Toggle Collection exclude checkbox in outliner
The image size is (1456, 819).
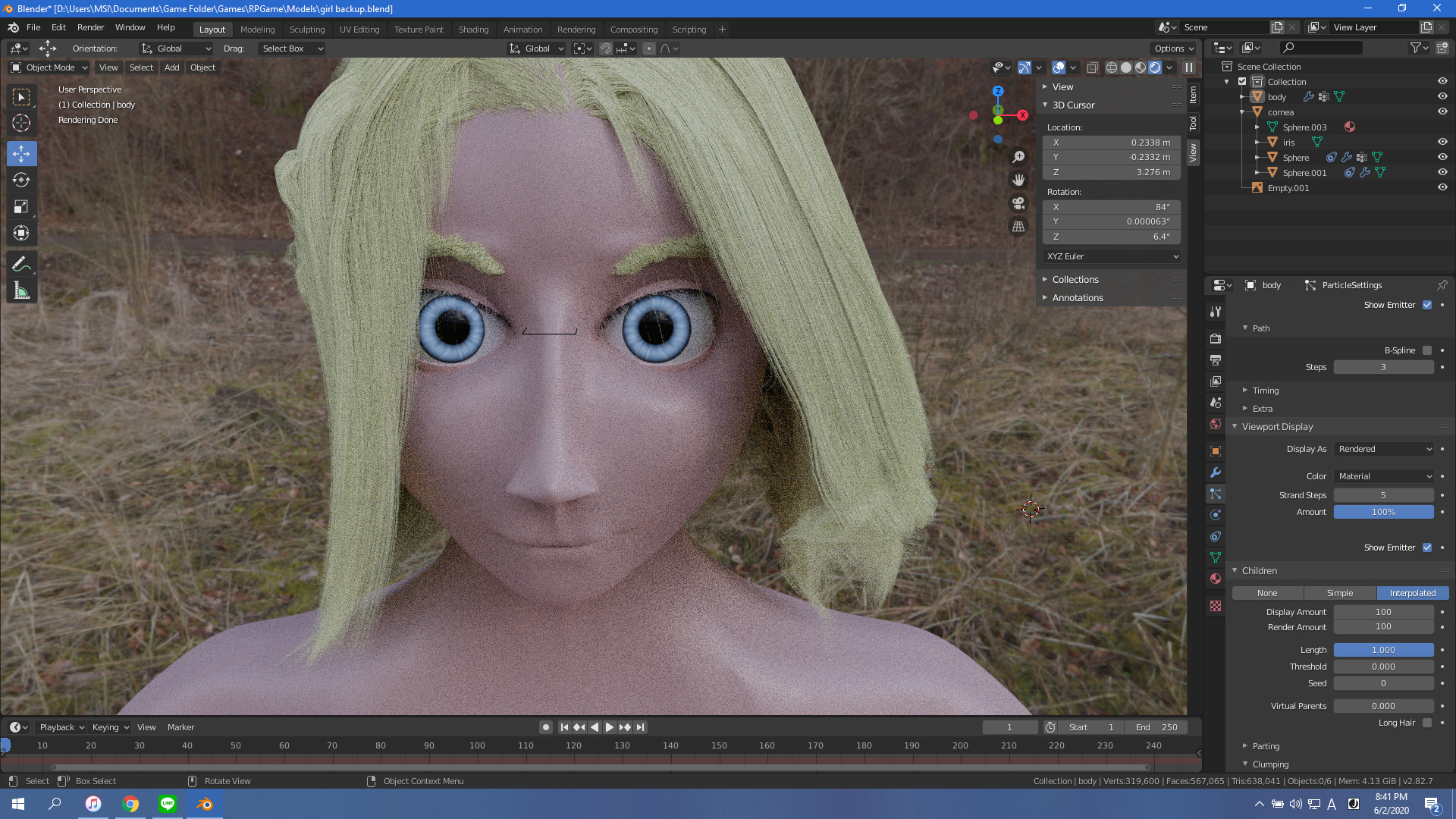click(1242, 81)
